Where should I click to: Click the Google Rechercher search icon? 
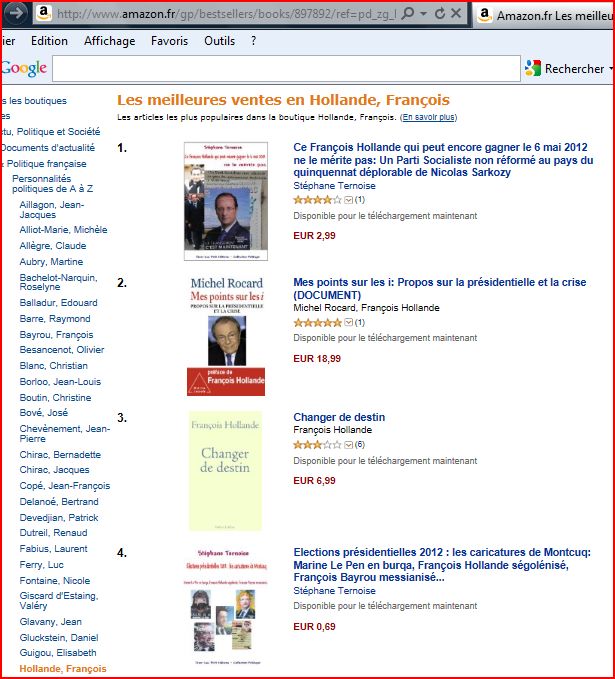(x=533, y=68)
